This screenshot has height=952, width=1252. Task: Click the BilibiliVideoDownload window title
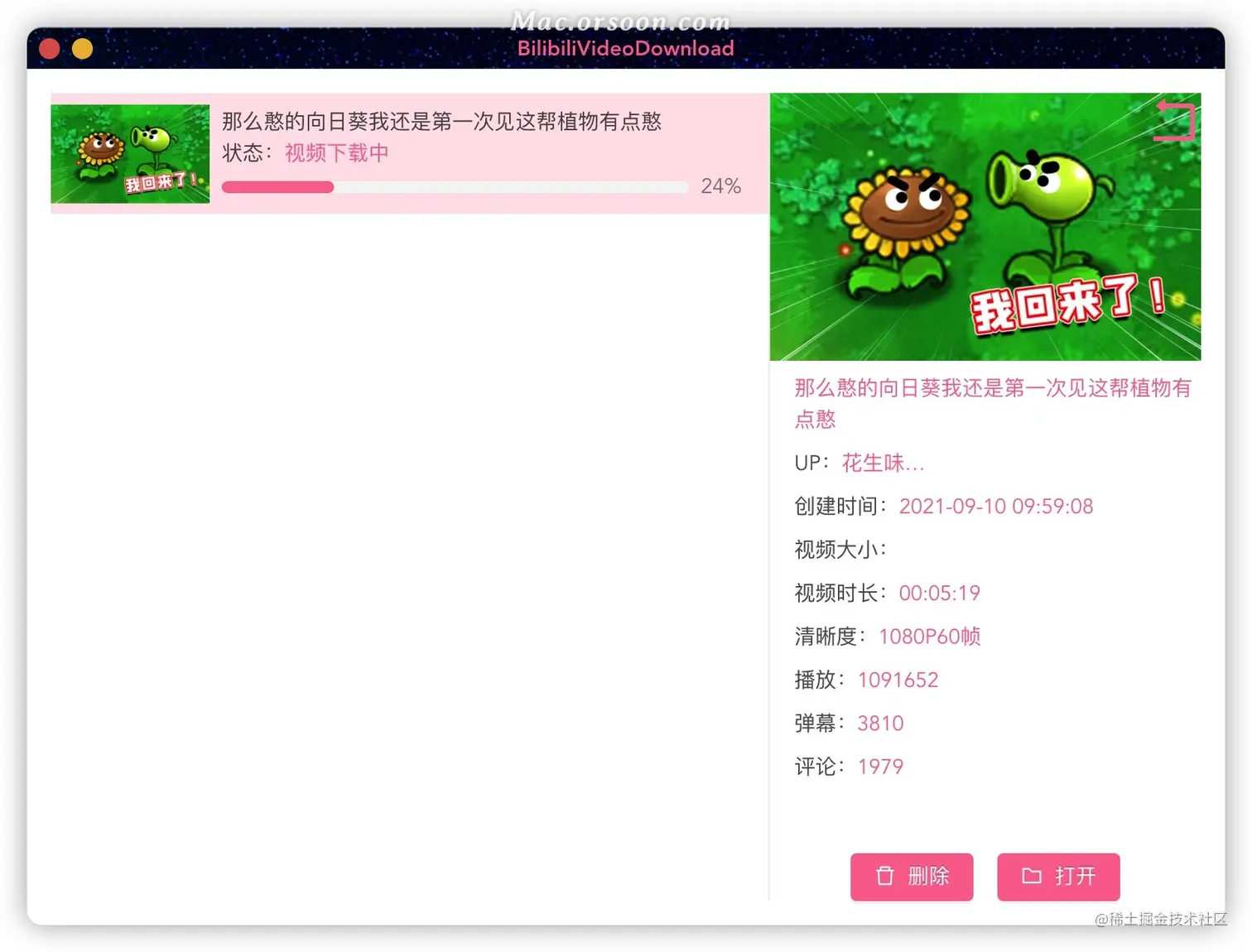tap(625, 48)
